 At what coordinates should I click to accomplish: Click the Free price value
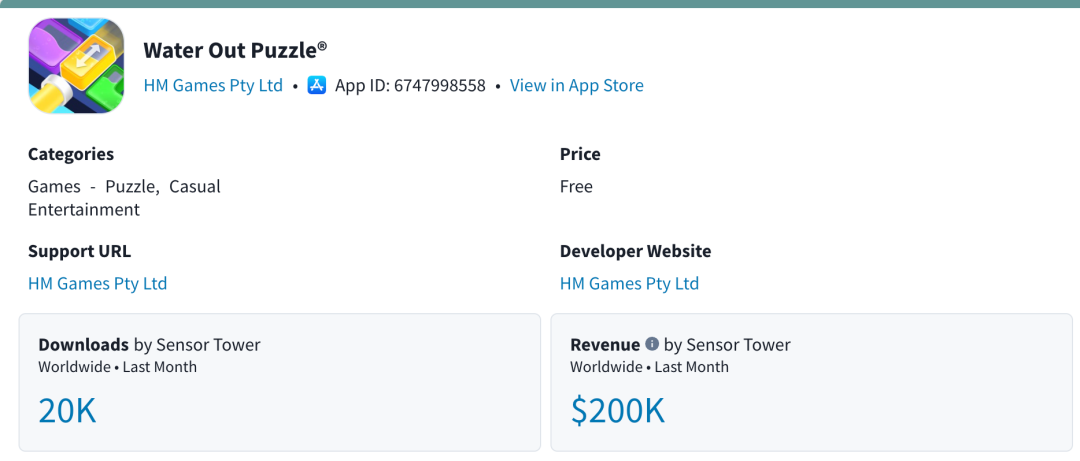point(577,187)
